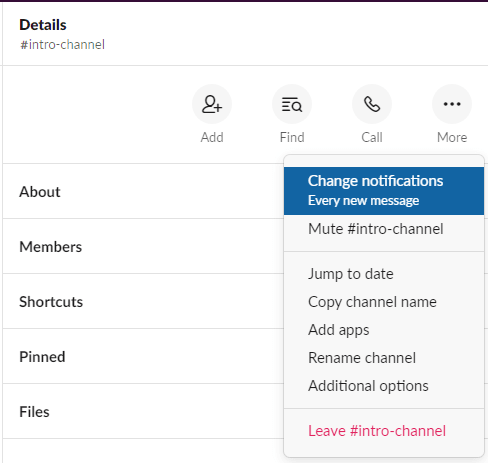
Task: Select Change notifications menu entry
Action: click(384, 191)
